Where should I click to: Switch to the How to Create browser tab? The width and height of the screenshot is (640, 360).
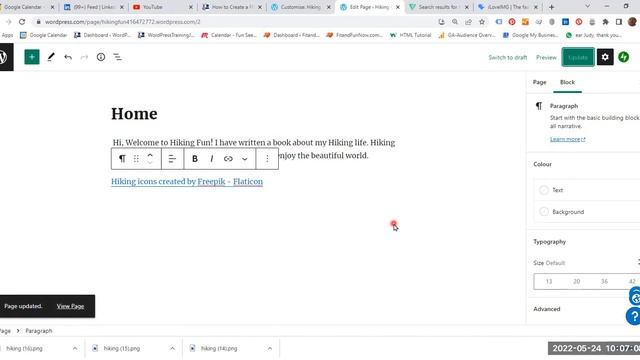pyautogui.click(x=231, y=7)
